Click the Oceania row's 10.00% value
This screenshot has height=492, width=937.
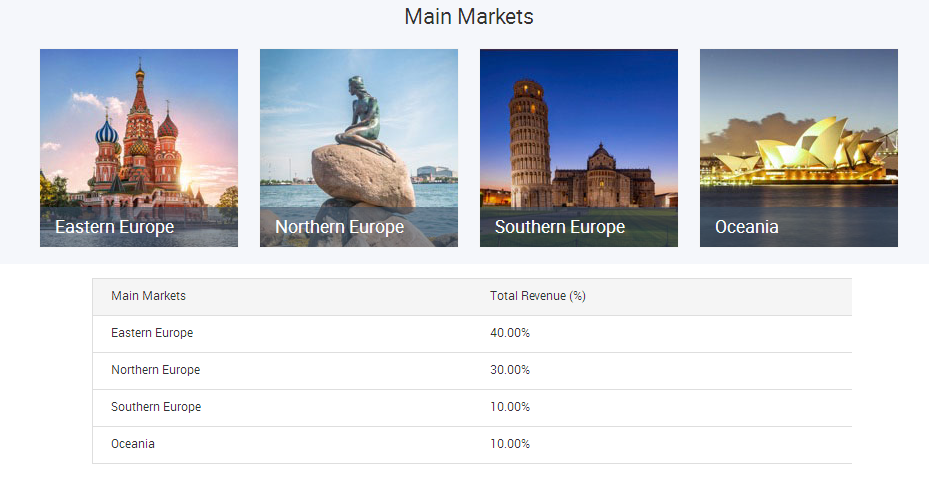(510, 444)
